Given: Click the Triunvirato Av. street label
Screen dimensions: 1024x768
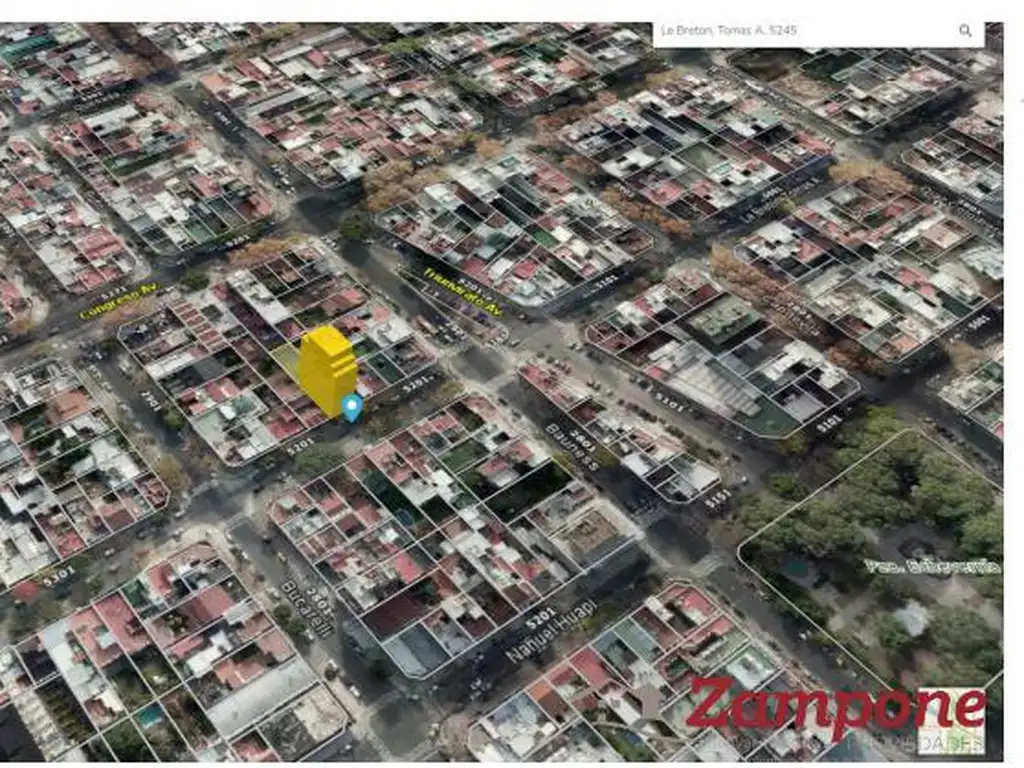Looking at the screenshot, I should (463, 291).
